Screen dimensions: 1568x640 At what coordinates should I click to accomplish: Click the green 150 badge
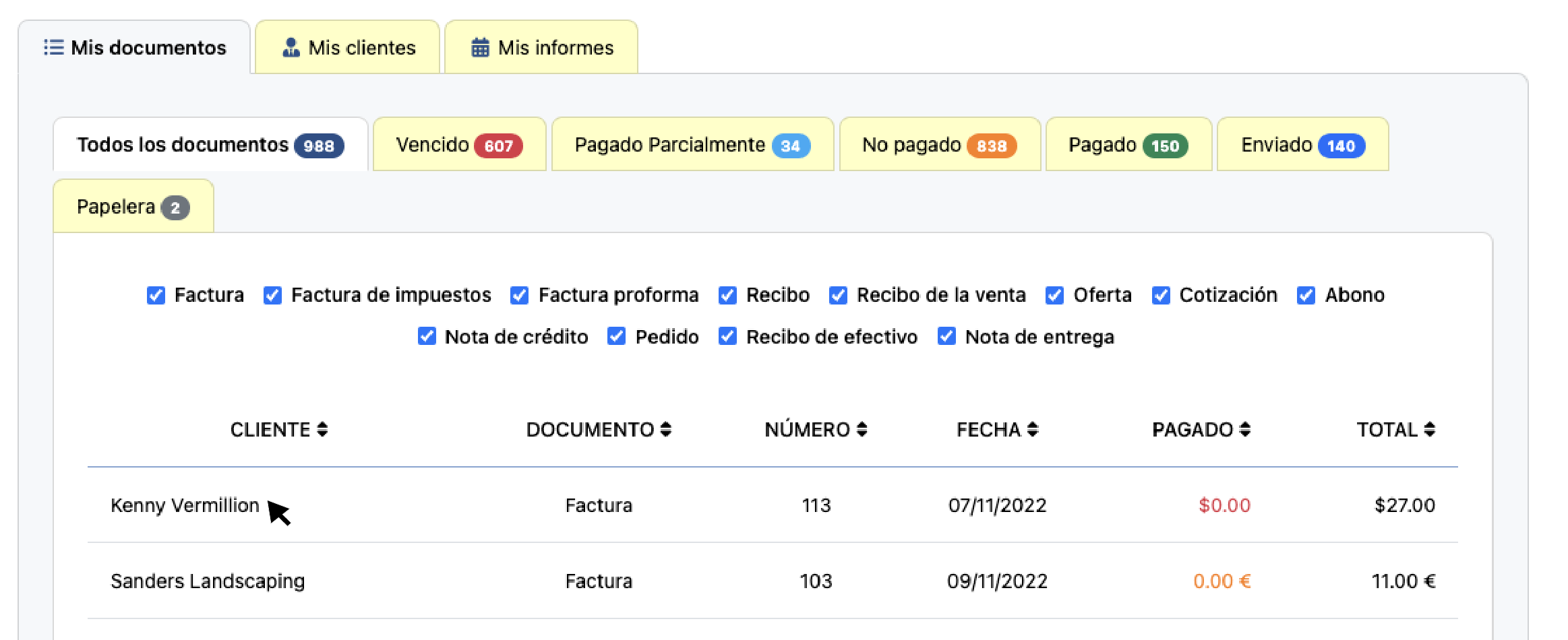[x=1165, y=146]
